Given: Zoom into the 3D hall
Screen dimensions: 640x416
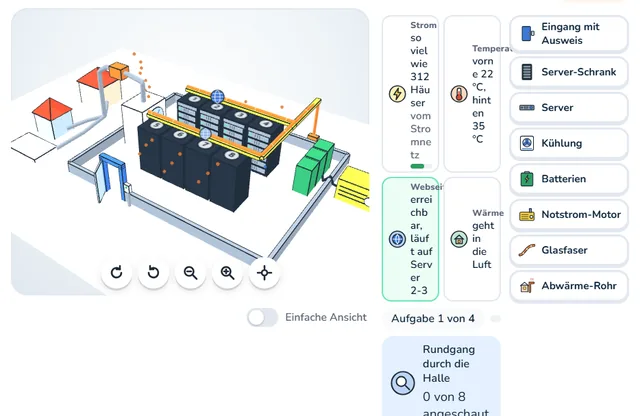Looking at the screenshot, I should pyautogui.click(x=227, y=273).
